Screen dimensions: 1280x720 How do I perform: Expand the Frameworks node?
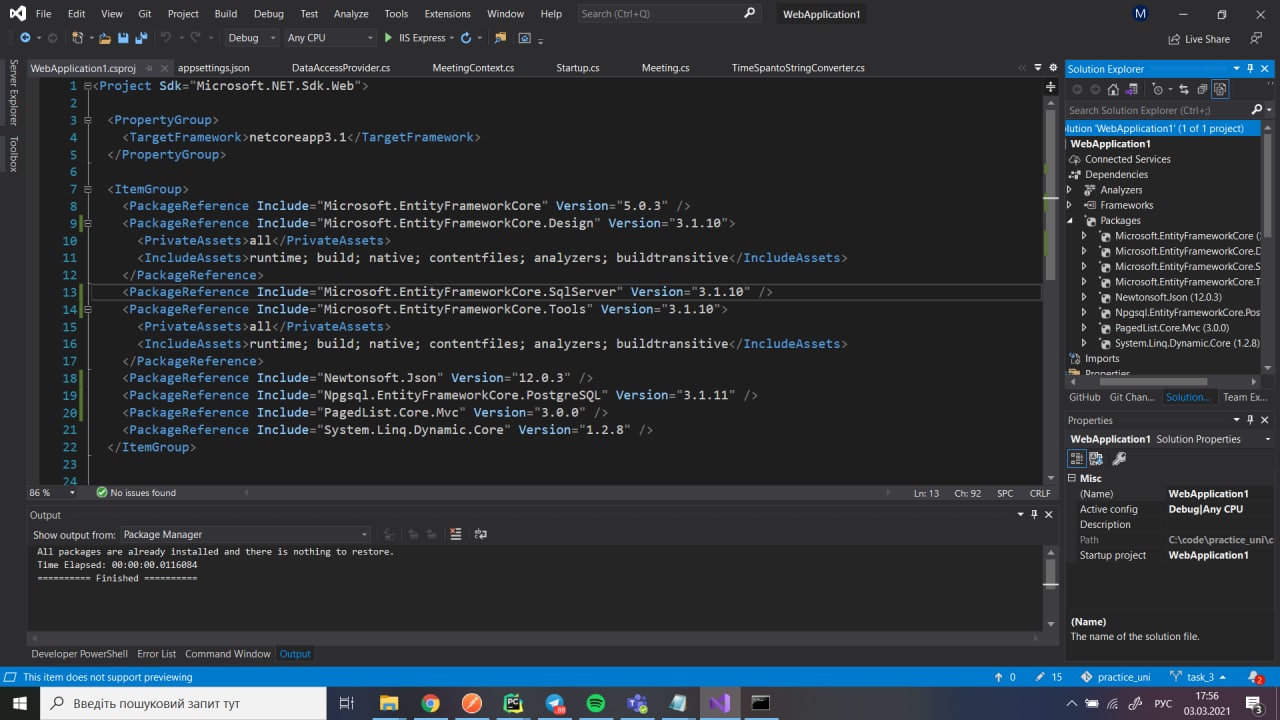[1069, 205]
